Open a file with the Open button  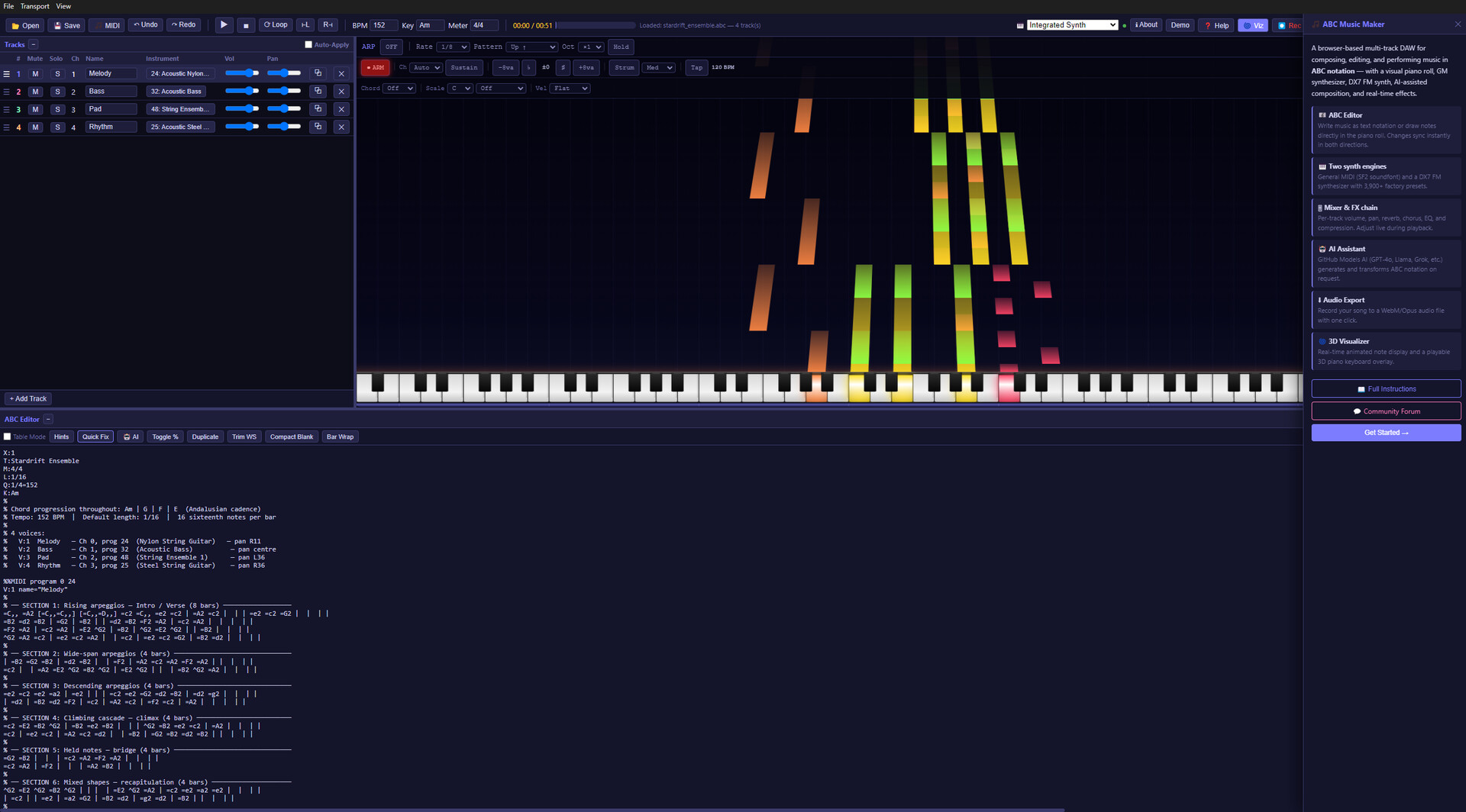pos(25,25)
